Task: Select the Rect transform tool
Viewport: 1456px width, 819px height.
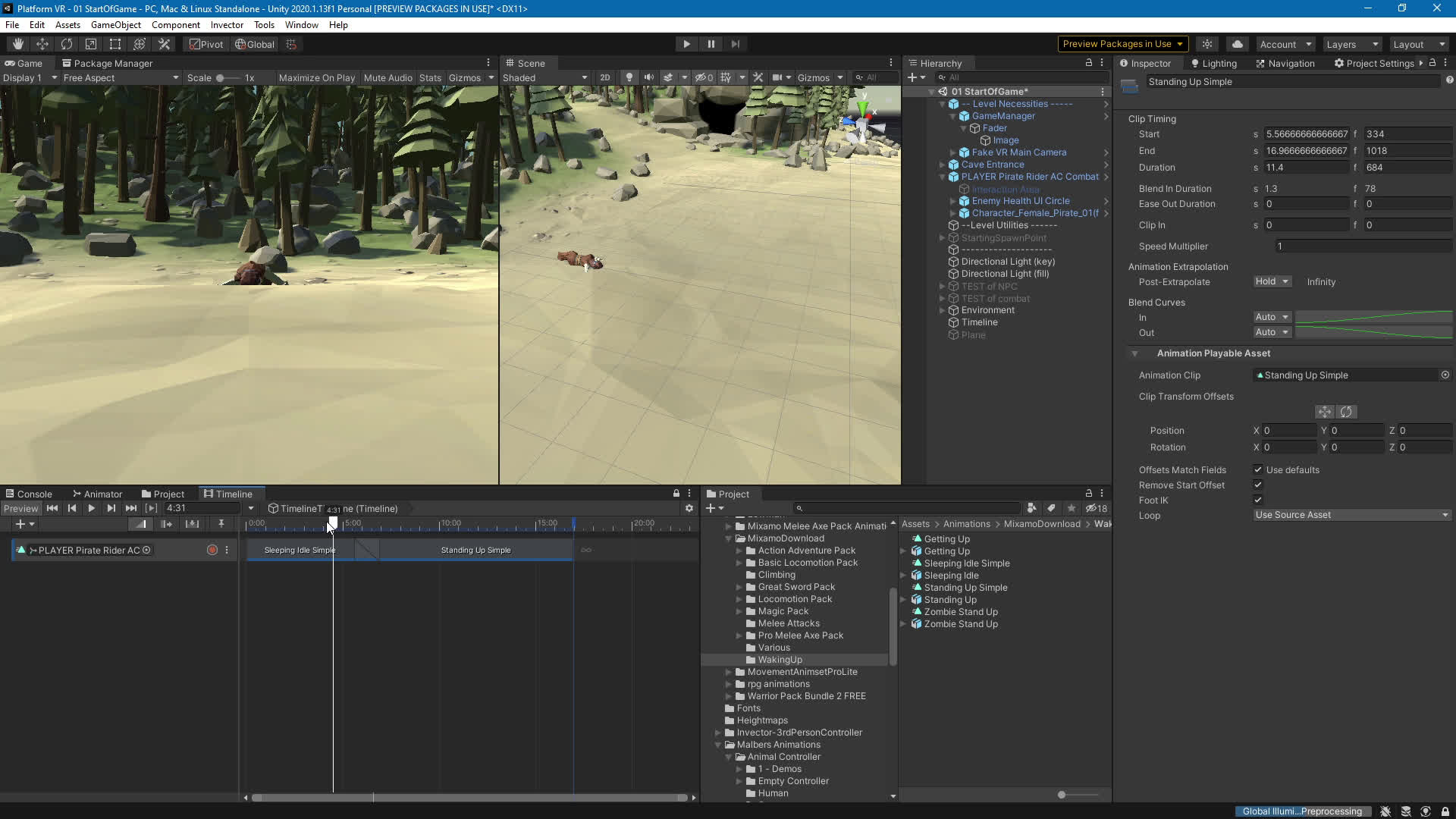Action: (115, 44)
